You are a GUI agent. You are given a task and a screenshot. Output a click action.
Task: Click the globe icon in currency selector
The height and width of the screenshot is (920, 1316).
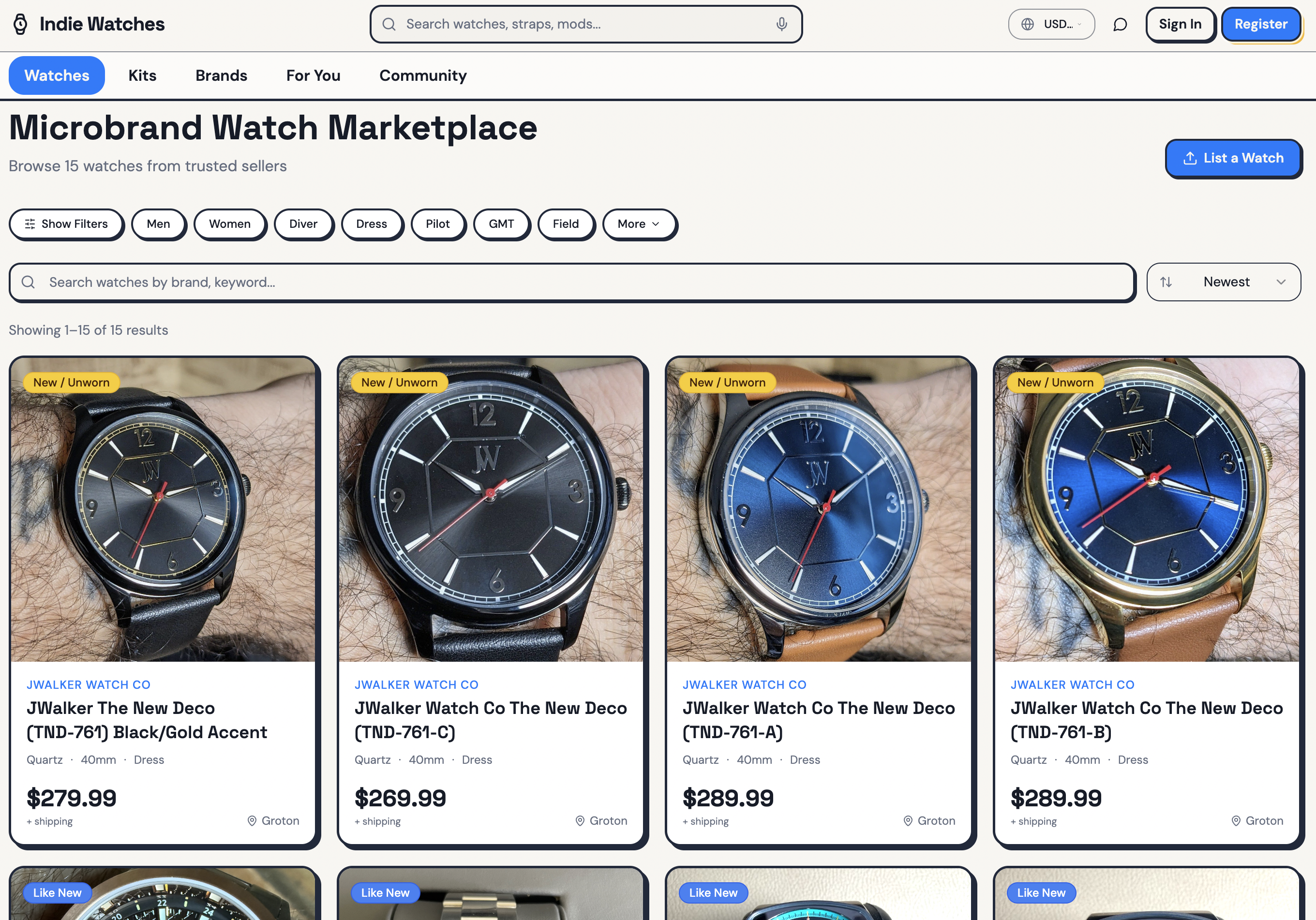tap(1028, 24)
